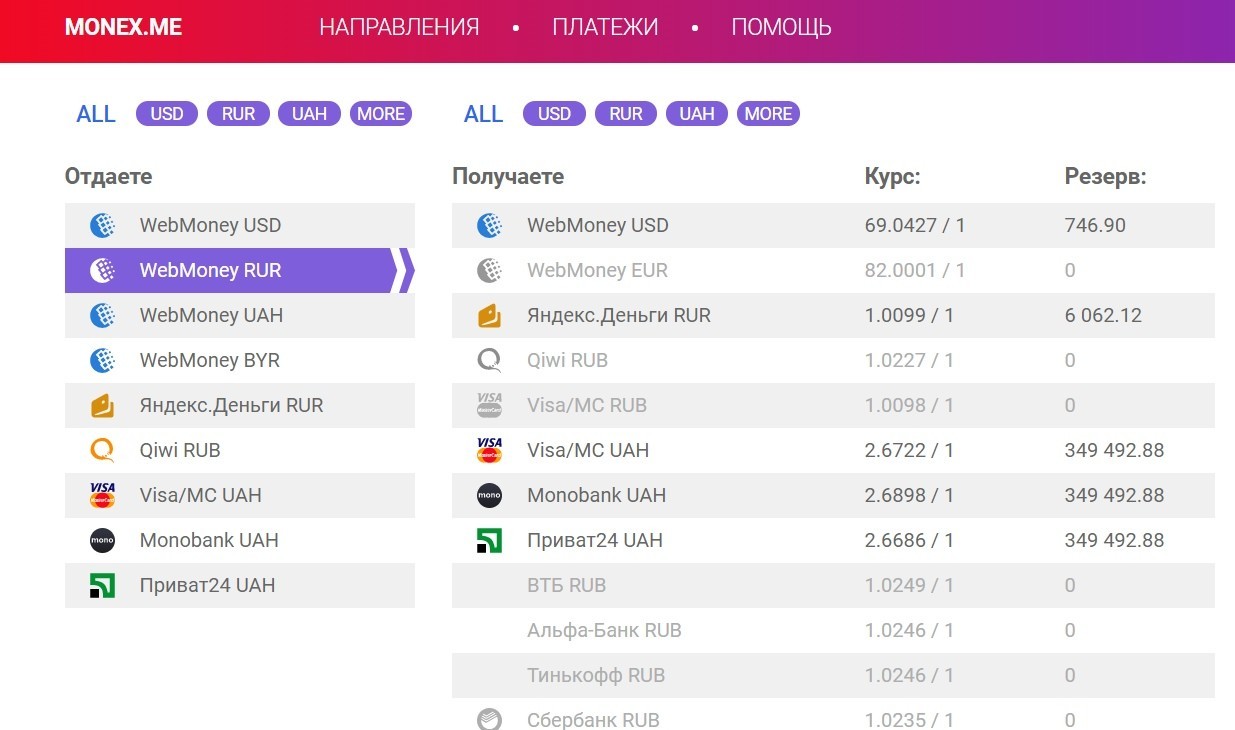Image resolution: width=1235 pixels, height=730 pixels.
Task: Click the Резерв: column header
Action: [1105, 177]
